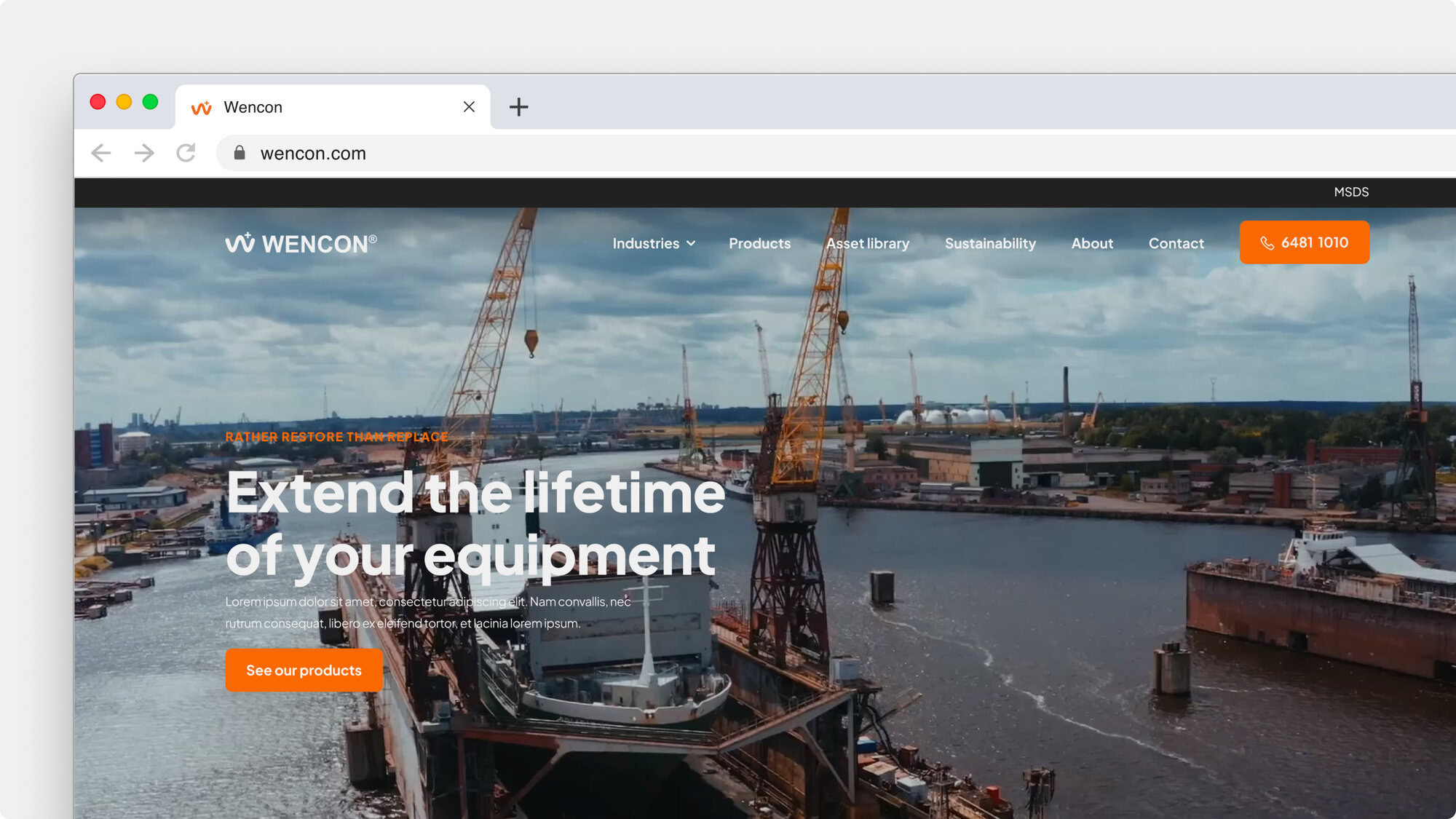Navigate to About page
The image size is (1456, 819).
pyautogui.click(x=1092, y=243)
